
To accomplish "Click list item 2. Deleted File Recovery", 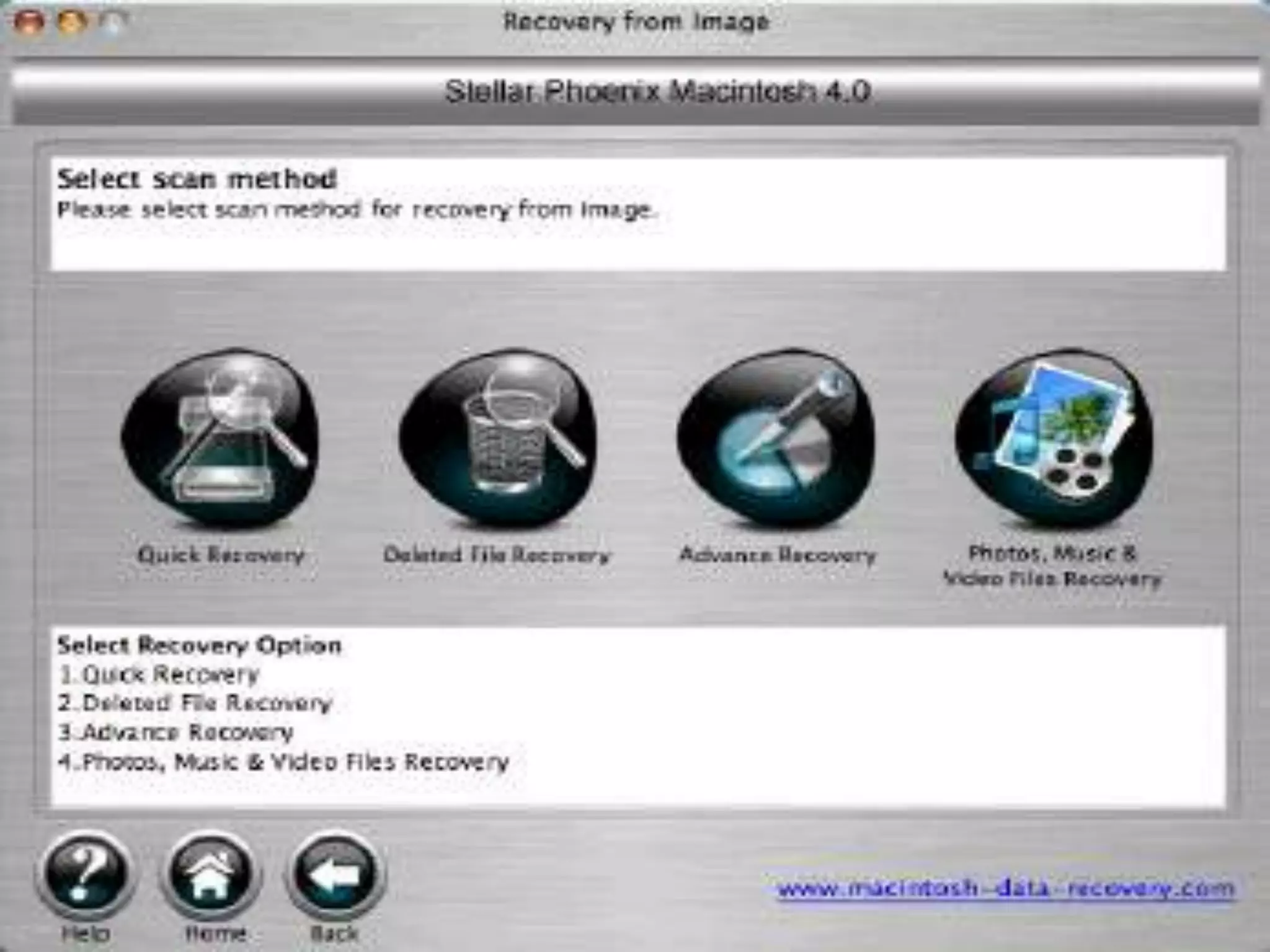I will click(196, 703).
